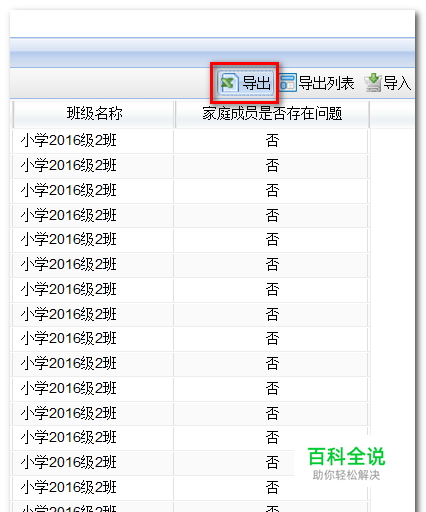
Task: Click the 导出 button label
Action: pos(256,83)
